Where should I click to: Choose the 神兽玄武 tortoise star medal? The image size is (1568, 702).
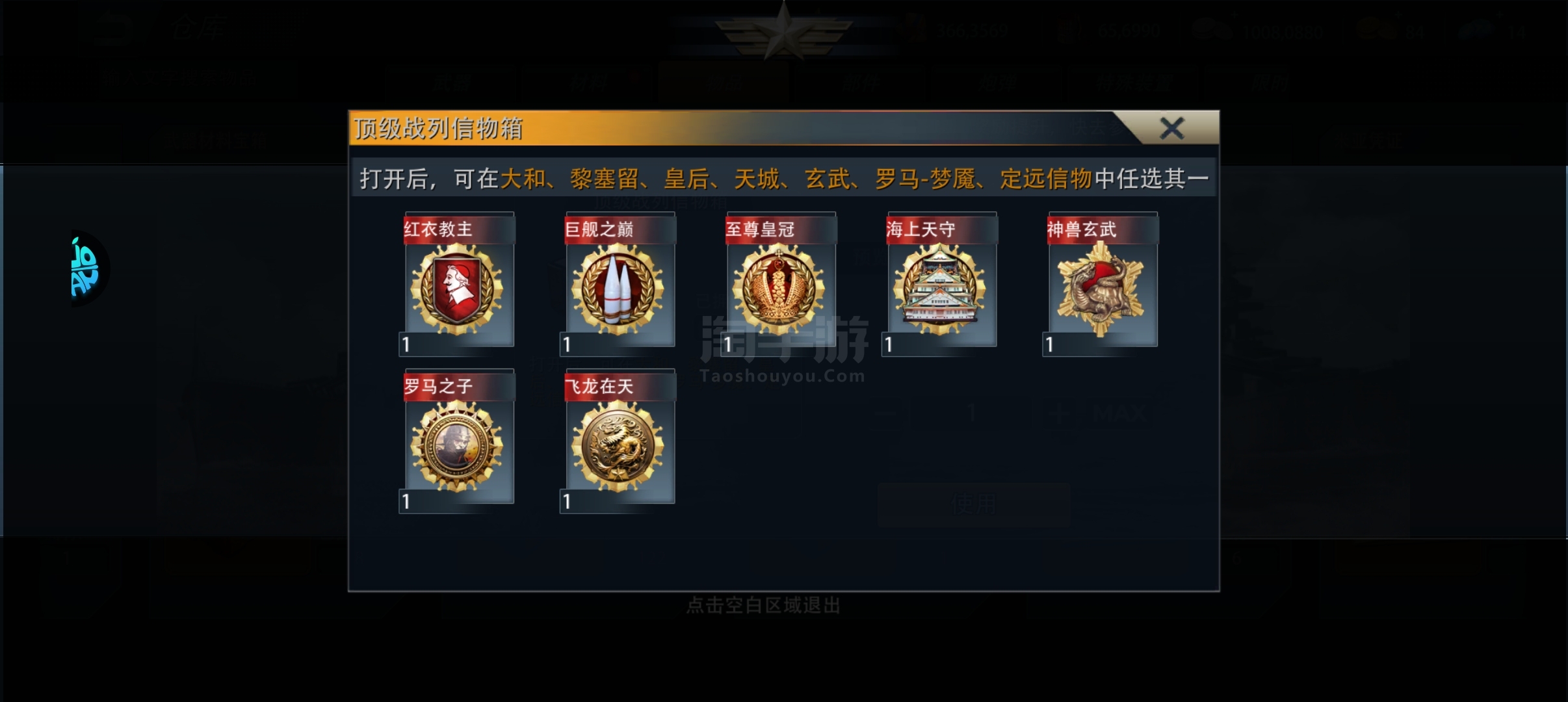[x=1101, y=289]
